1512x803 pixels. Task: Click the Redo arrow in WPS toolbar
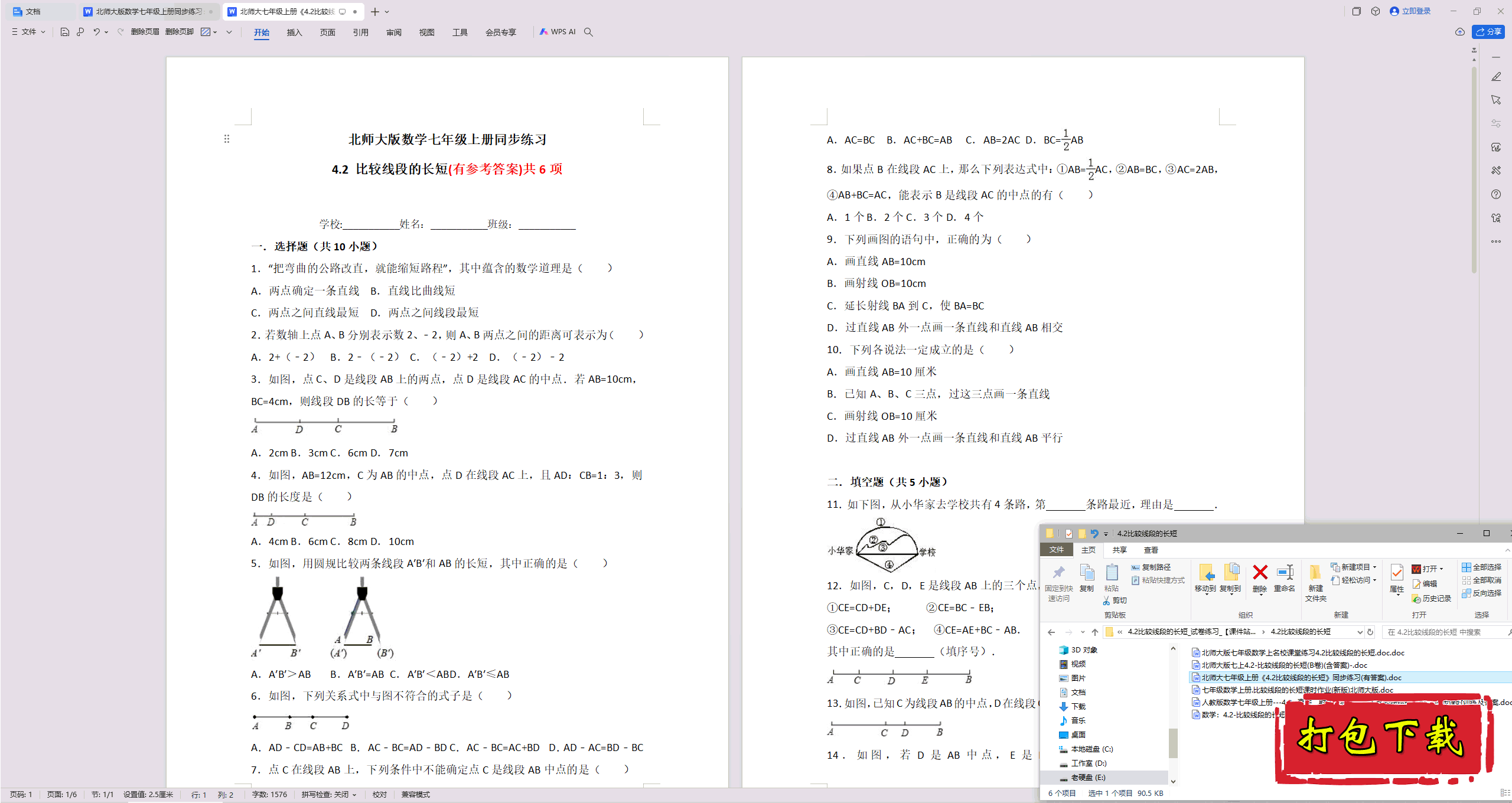120,32
